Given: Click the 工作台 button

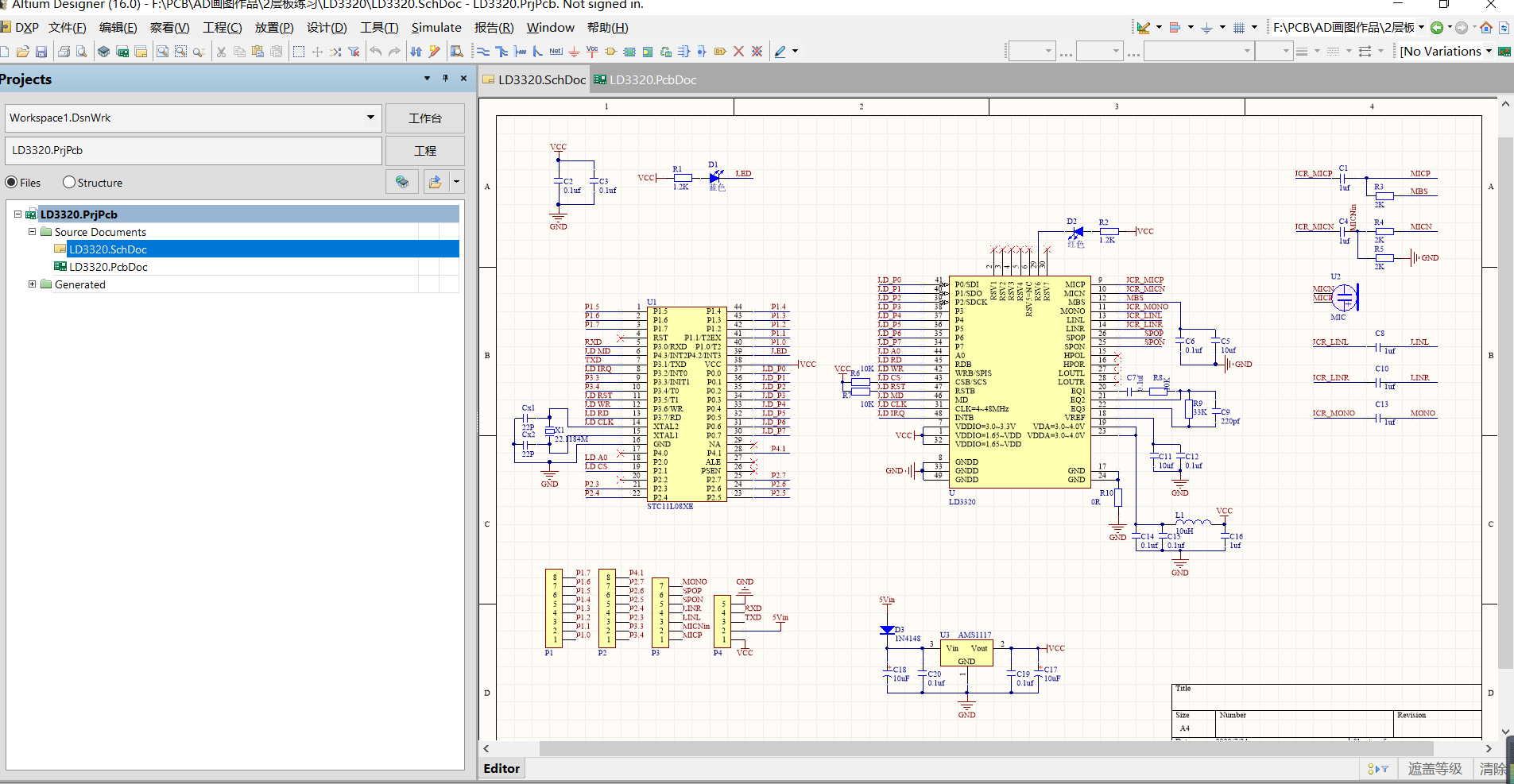Looking at the screenshot, I should tap(425, 118).
